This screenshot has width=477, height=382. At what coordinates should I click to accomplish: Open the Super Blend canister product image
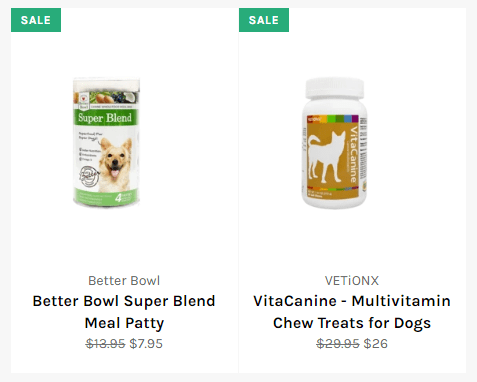[x=106, y=142]
